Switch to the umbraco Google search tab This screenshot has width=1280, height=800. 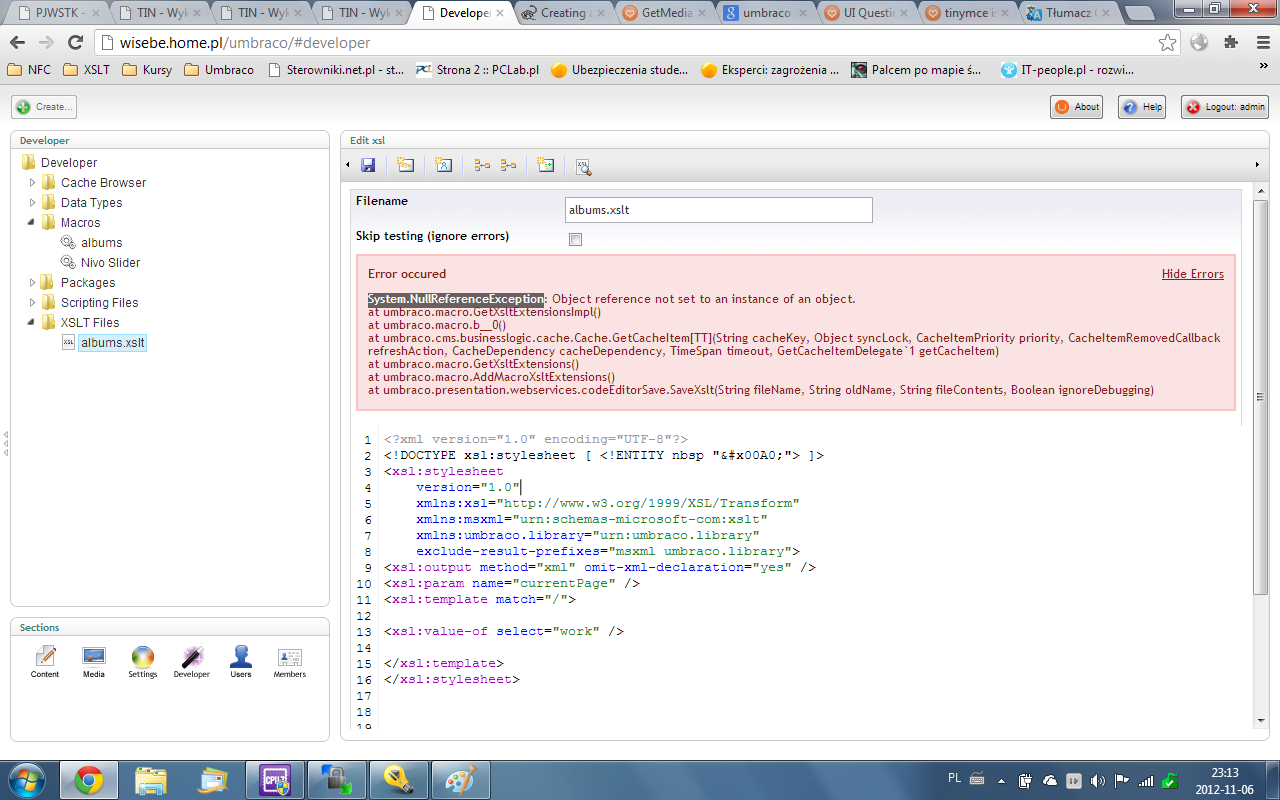[x=764, y=13]
